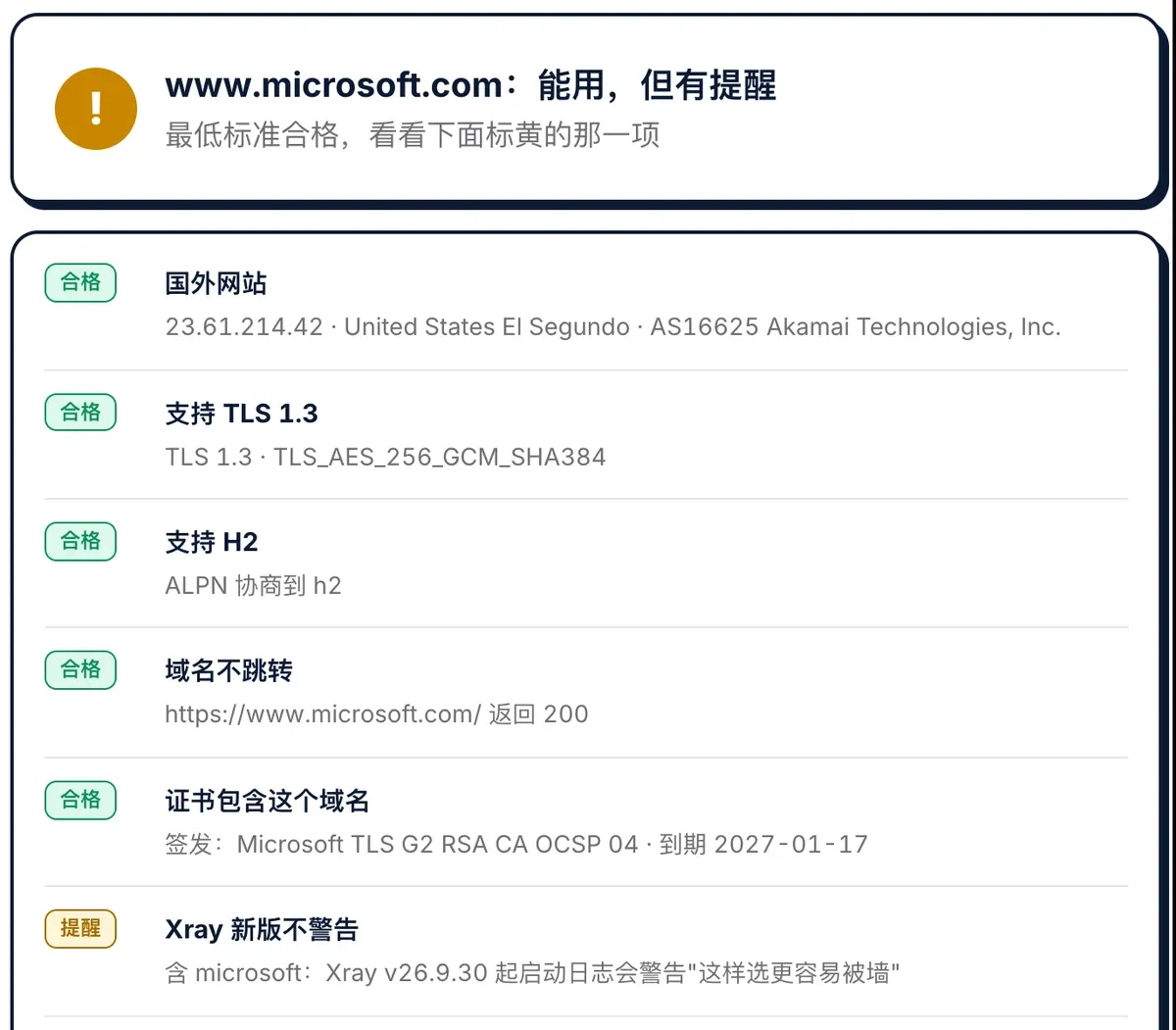Click the detail text "ALPN 协商到 h2"
The image size is (1176, 1030).
tap(253, 586)
